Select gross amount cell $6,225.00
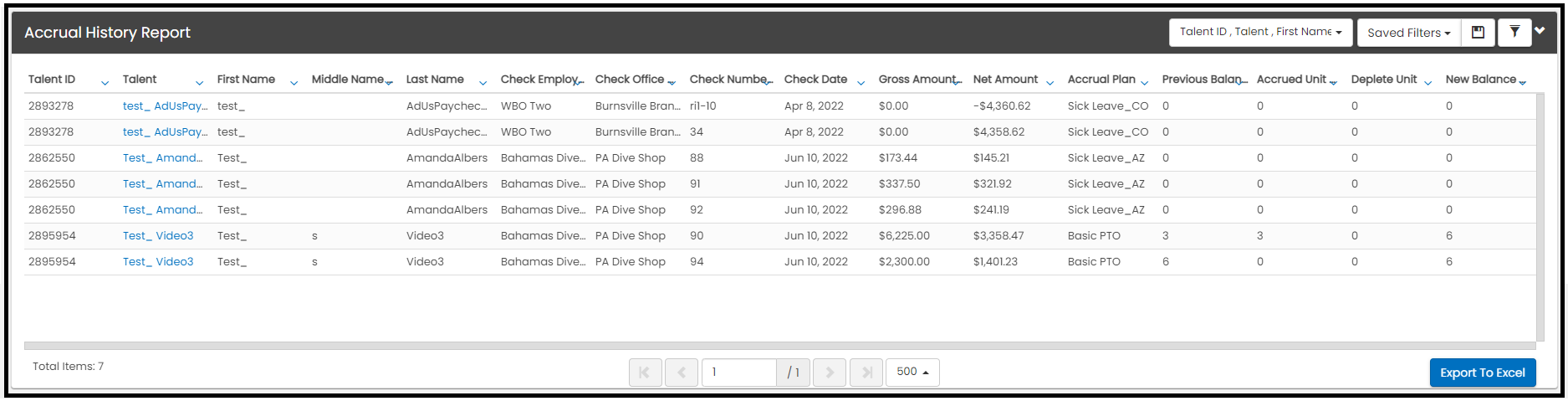Image resolution: width=1568 pixels, height=401 pixels. click(904, 236)
